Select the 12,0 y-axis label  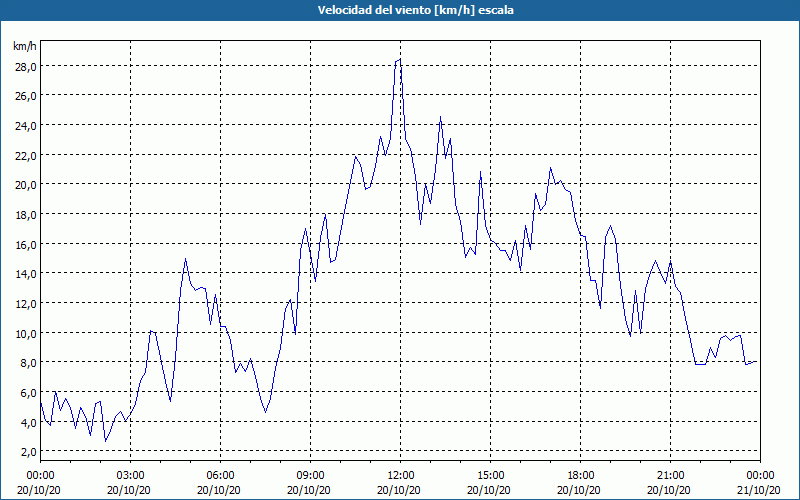(x=24, y=304)
